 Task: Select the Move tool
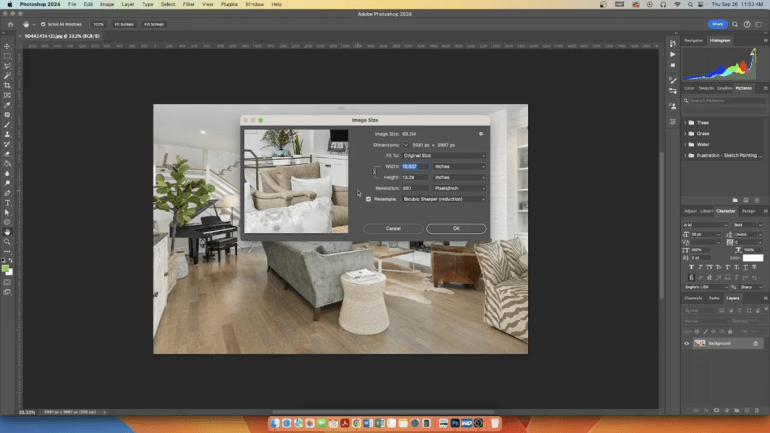pos(7,46)
